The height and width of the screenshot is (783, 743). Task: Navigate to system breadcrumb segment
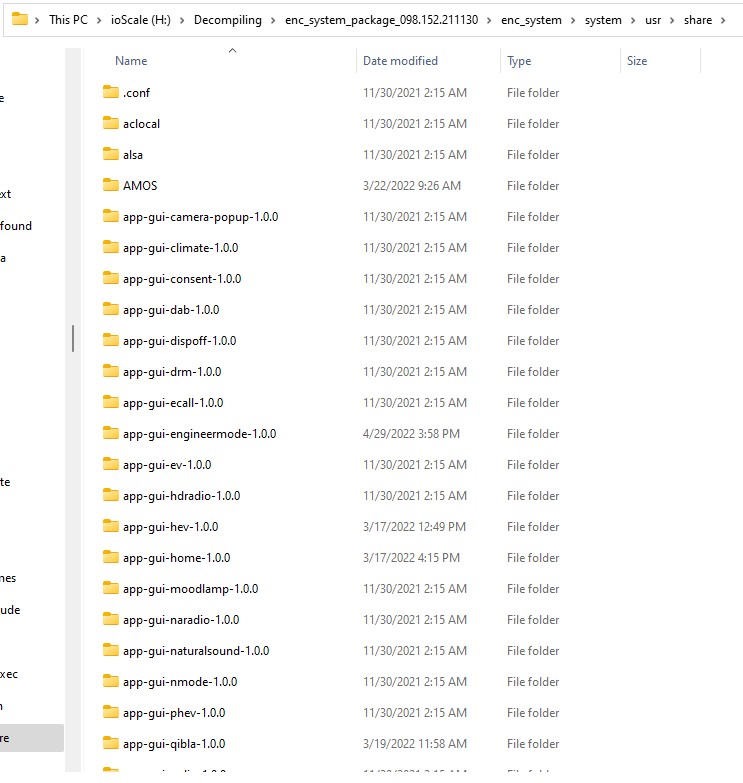(x=603, y=20)
